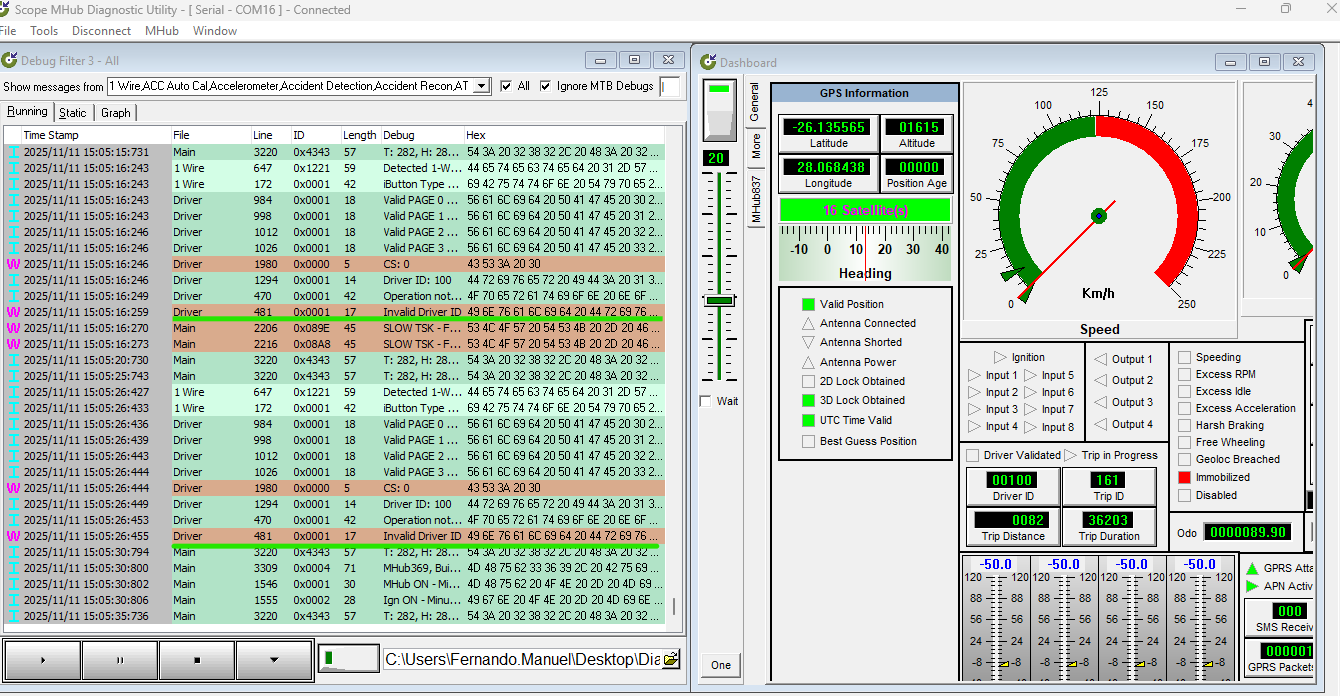Open the folder browse icon for log path
The width and height of the screenshot is (1340, 696).
tap(670, 659)
